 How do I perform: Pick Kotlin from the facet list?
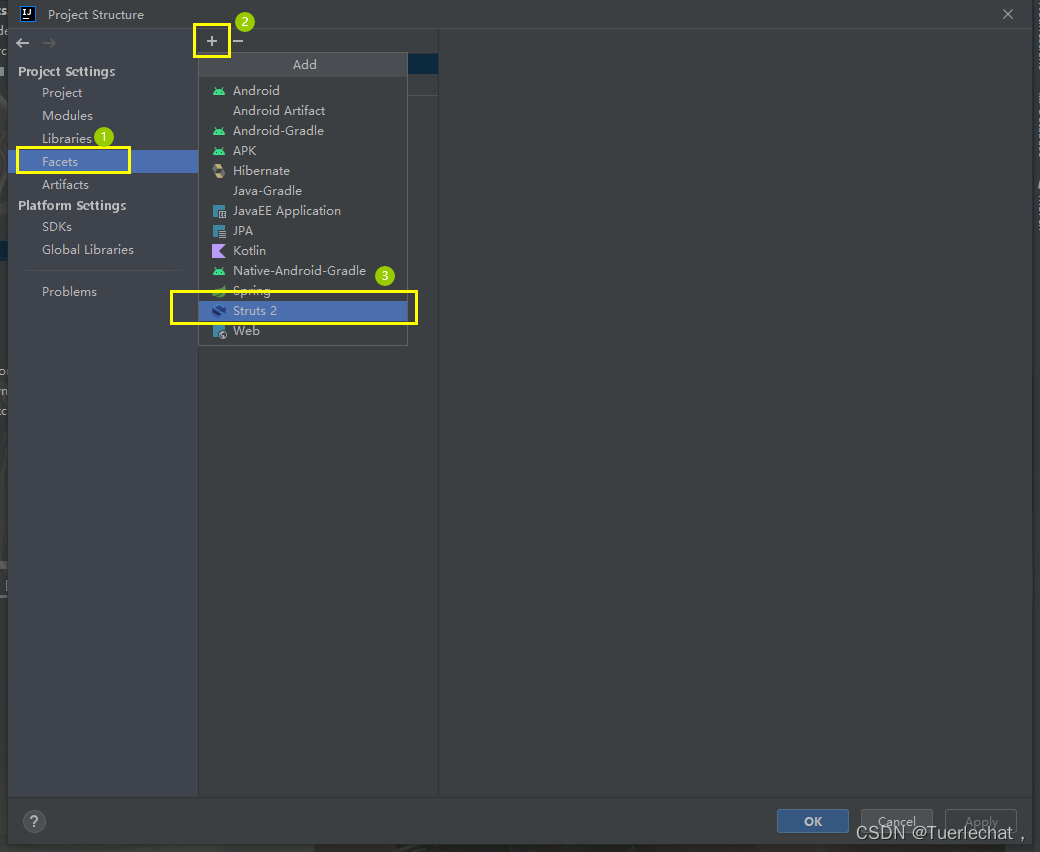303,251
